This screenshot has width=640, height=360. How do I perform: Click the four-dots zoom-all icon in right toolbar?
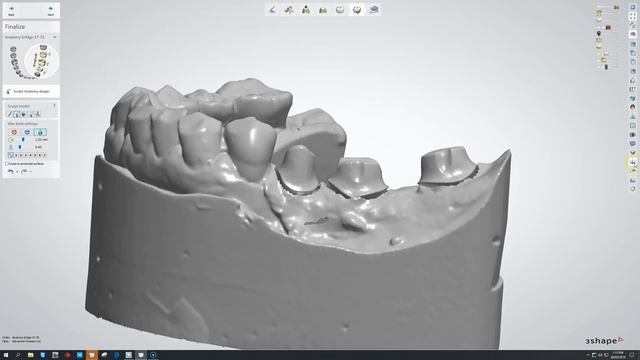point(633,16)
